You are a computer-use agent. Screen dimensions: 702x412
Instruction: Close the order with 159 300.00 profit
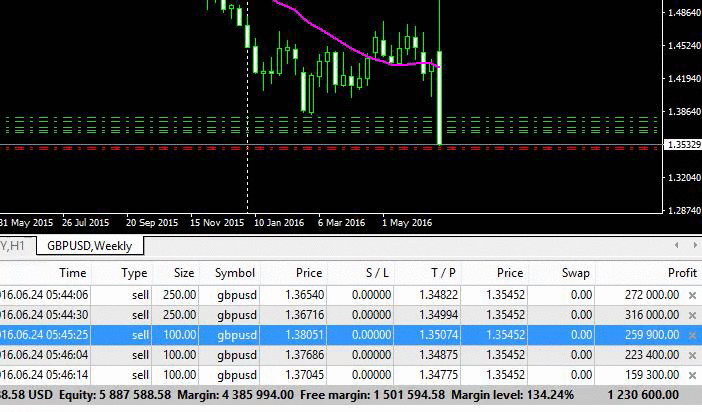(692, 373)
